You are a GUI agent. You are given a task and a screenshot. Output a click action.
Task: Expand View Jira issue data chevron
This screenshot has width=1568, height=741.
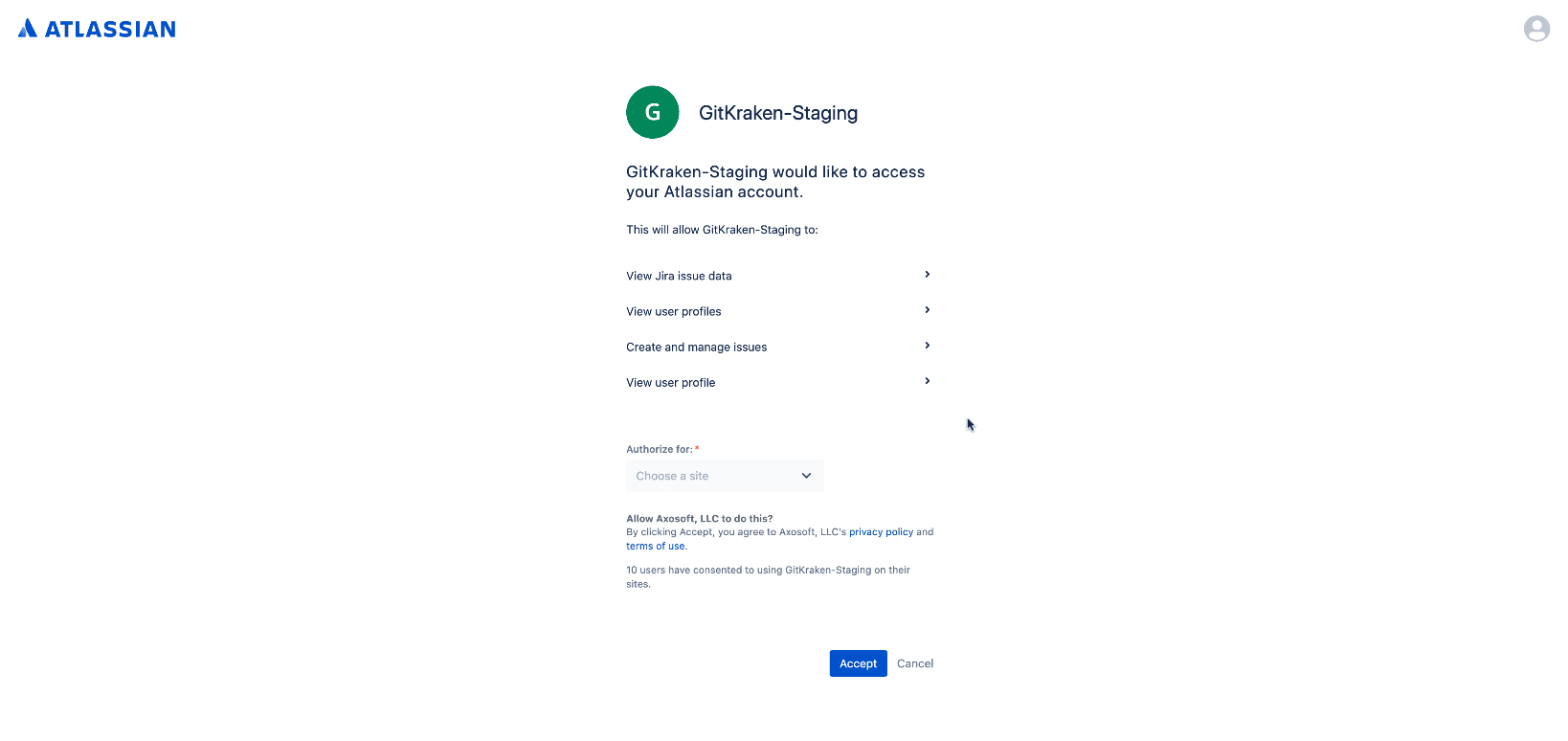pyautogui.click(x=927, y=275)
